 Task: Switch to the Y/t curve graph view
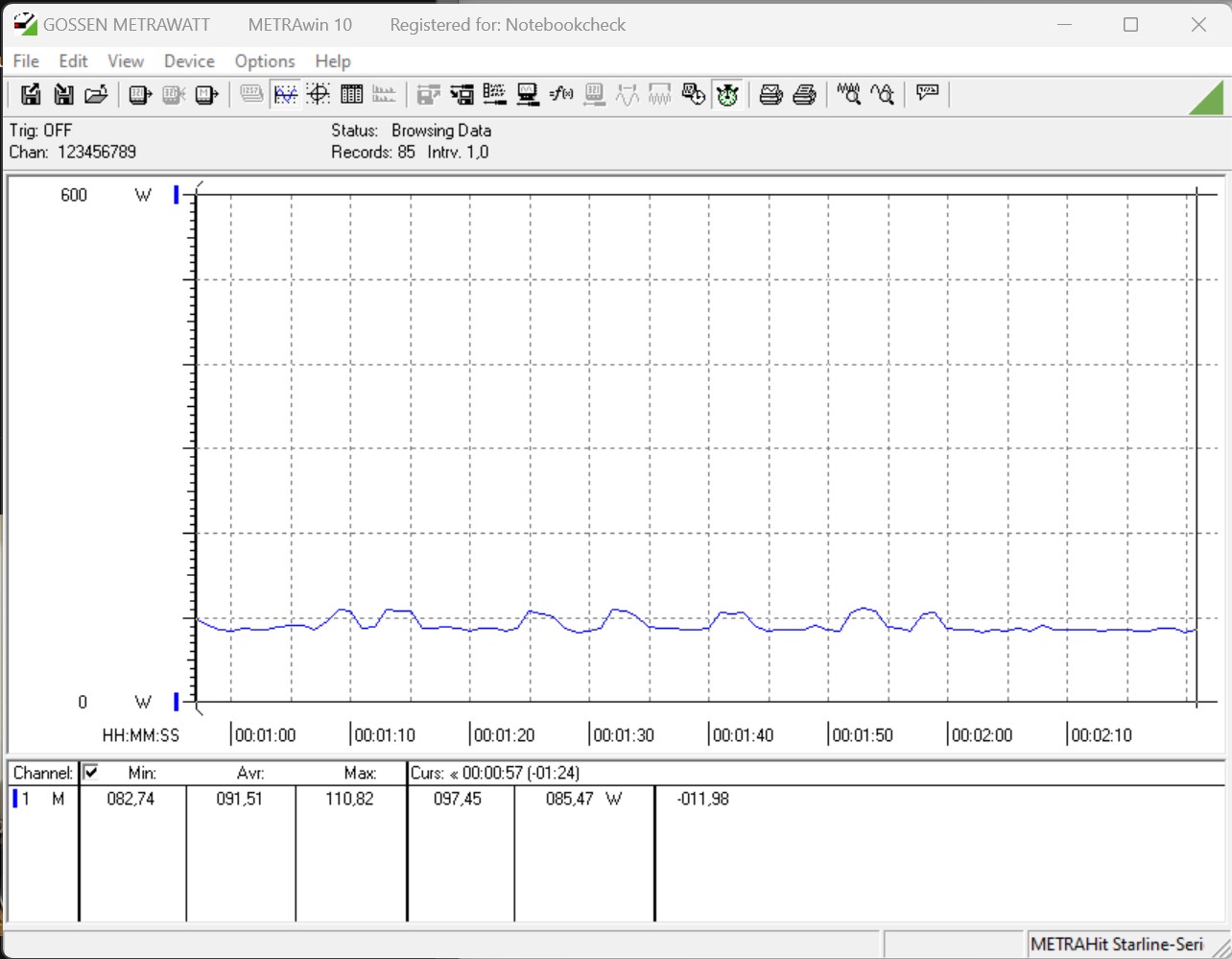click(x=285, y=94)
